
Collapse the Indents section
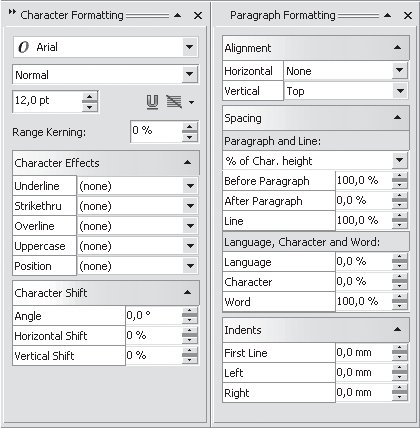(397, 330)
